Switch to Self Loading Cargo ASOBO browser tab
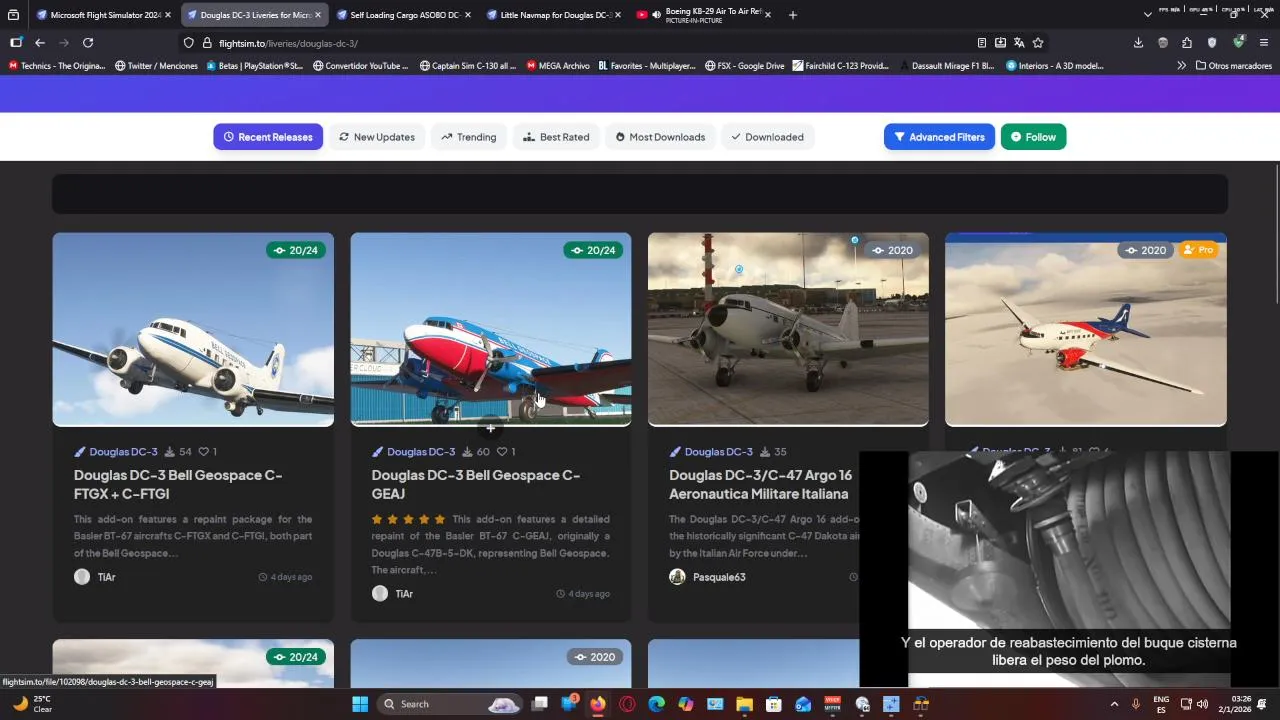The image size is (1280, 720). 404,15
